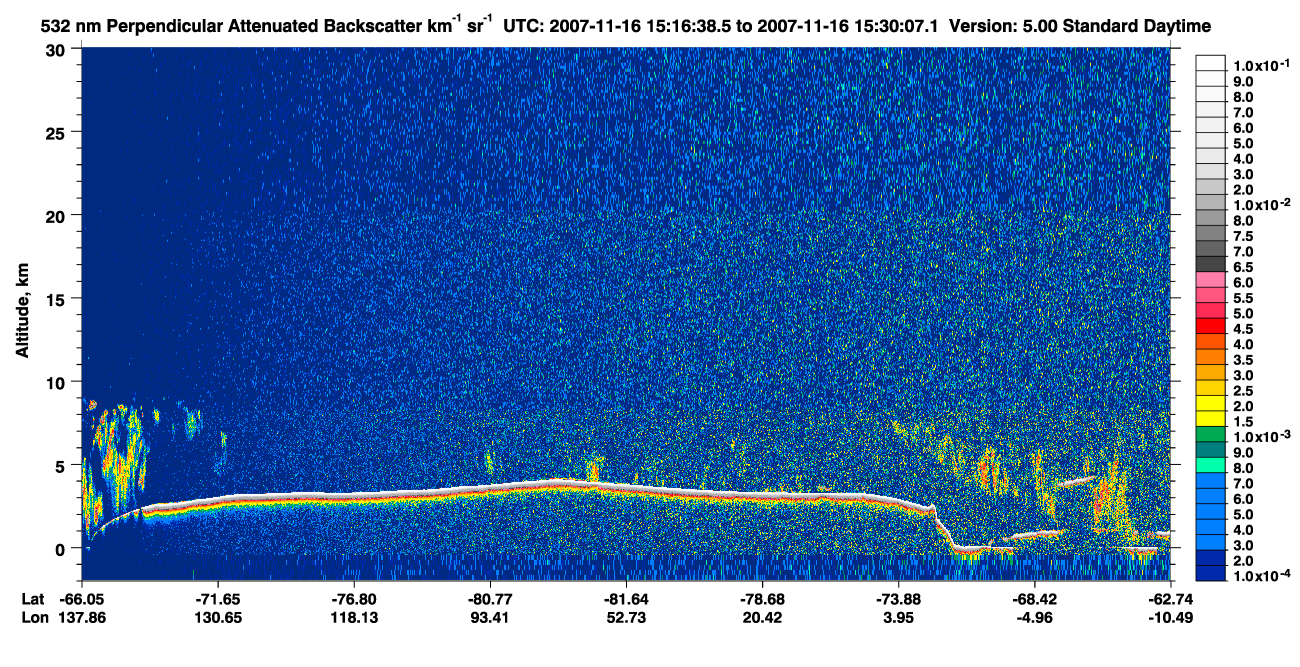Click the latitude value '-80.77'
1300x667 pixels.
(490, 598)
